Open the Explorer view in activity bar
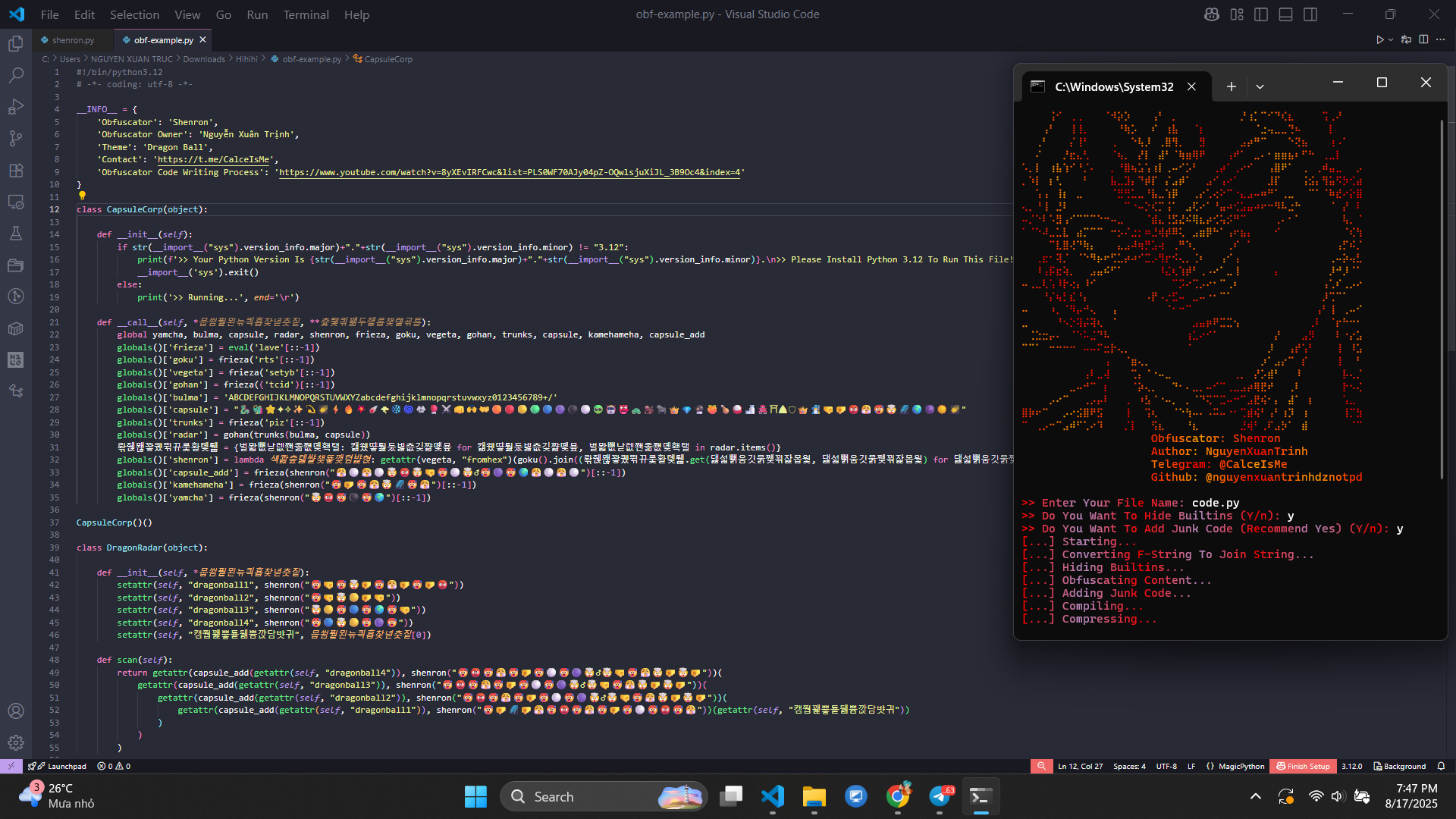Screen dimensions: 1456x819 point(16,44)
